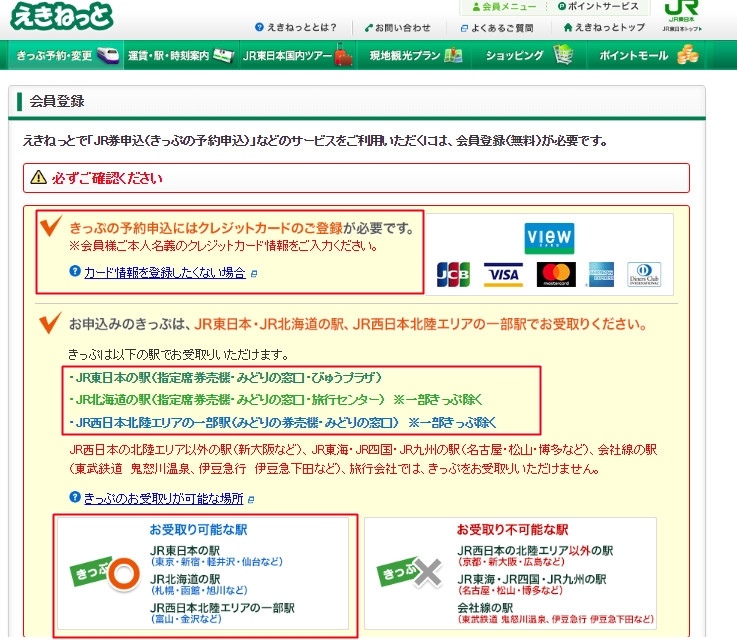Open 現地観光プラン menu tab

point(415,55)
